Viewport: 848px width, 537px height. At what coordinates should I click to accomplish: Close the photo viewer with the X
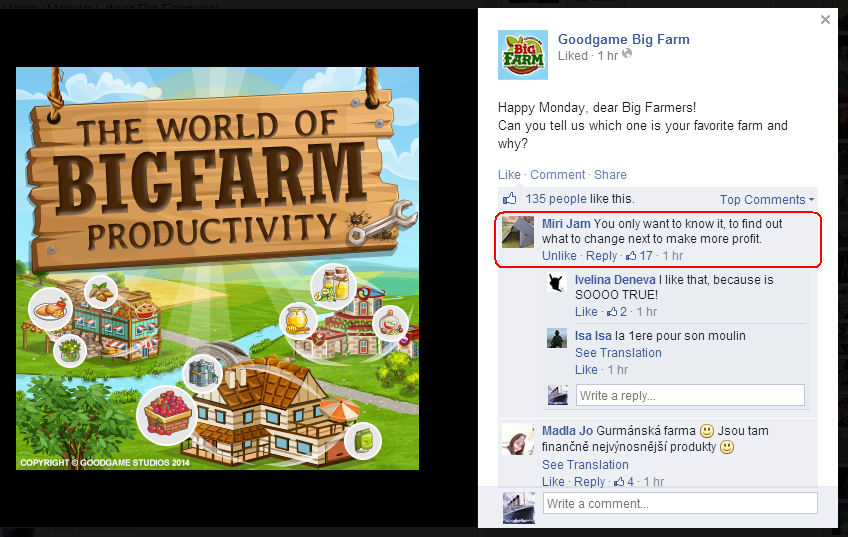tap(825, 20)
